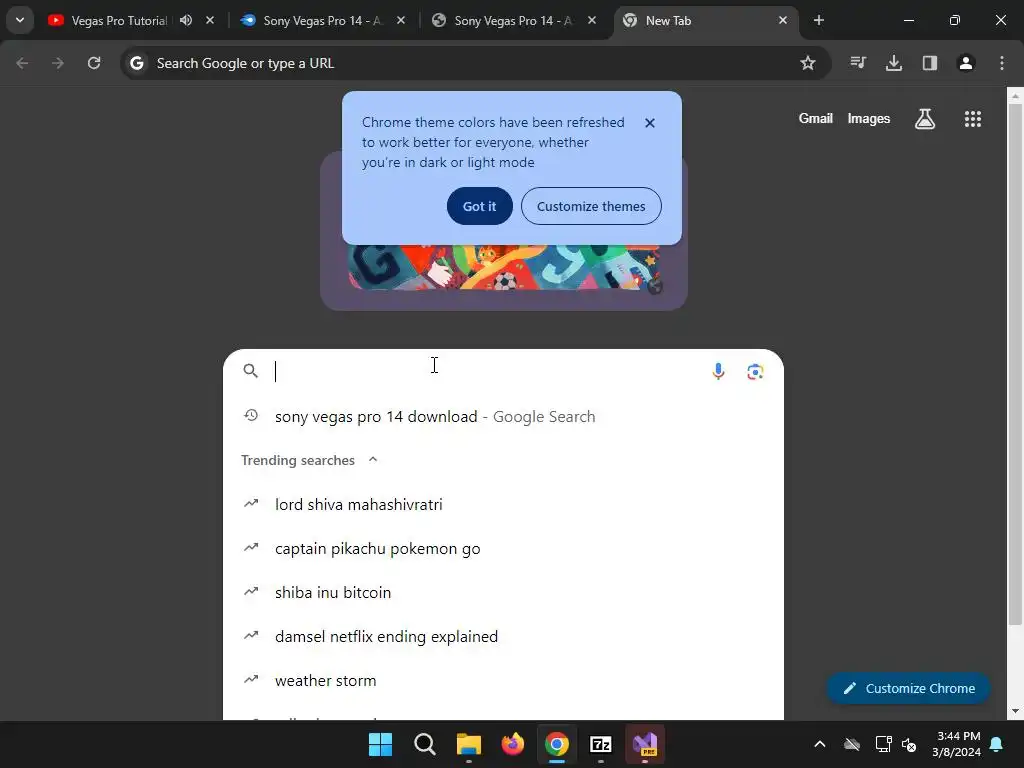This screenshot has height=768, width=1024.
Task: Open the Images link
Action: click(869, 118)
